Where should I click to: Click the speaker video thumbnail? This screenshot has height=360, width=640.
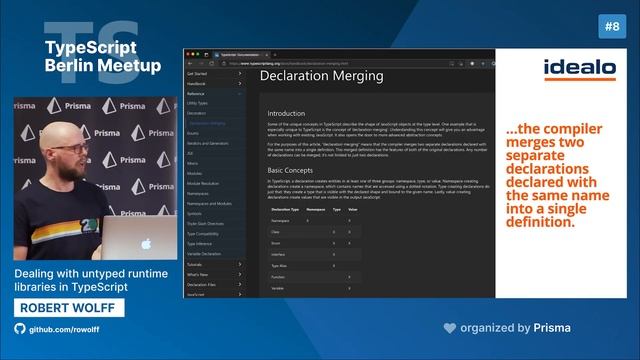click(96, 178)
